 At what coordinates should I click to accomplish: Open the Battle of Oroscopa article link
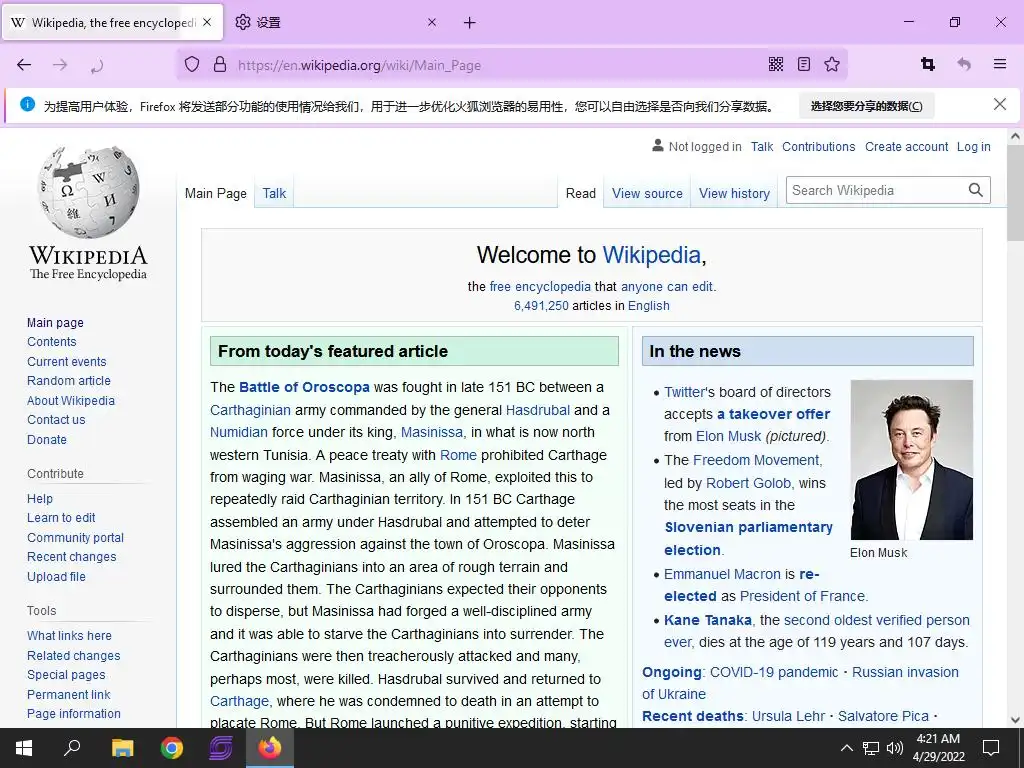[x=304, y=387]
